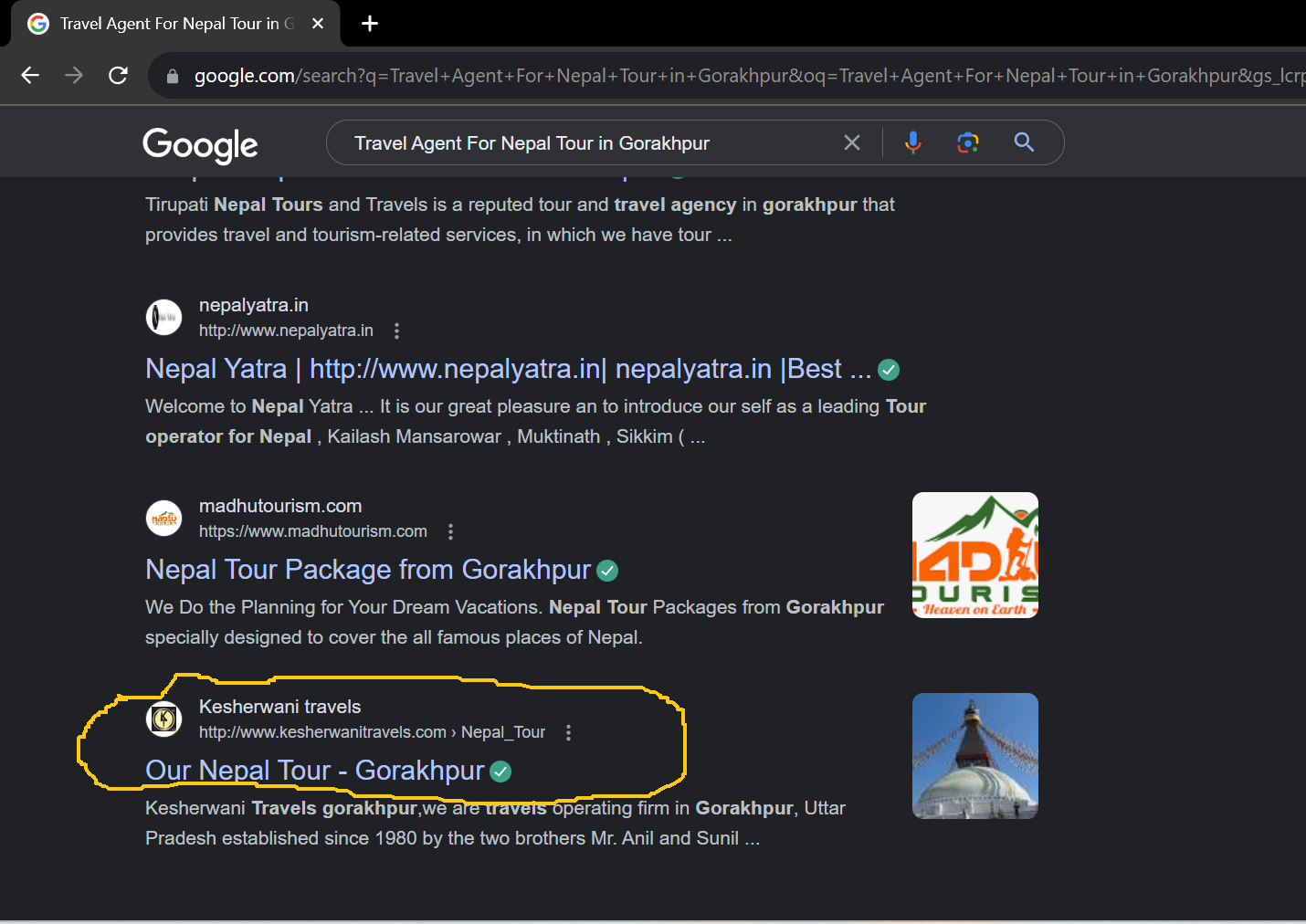Click verified badge beside Nepal Tour Package title
Image resolution: width=1306 pixels, height=924 pixels.
point(607,571)
